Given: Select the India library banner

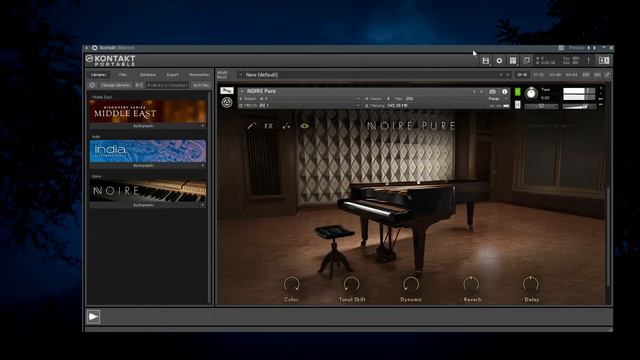Looking at the screenshot, I should [148, 151].
